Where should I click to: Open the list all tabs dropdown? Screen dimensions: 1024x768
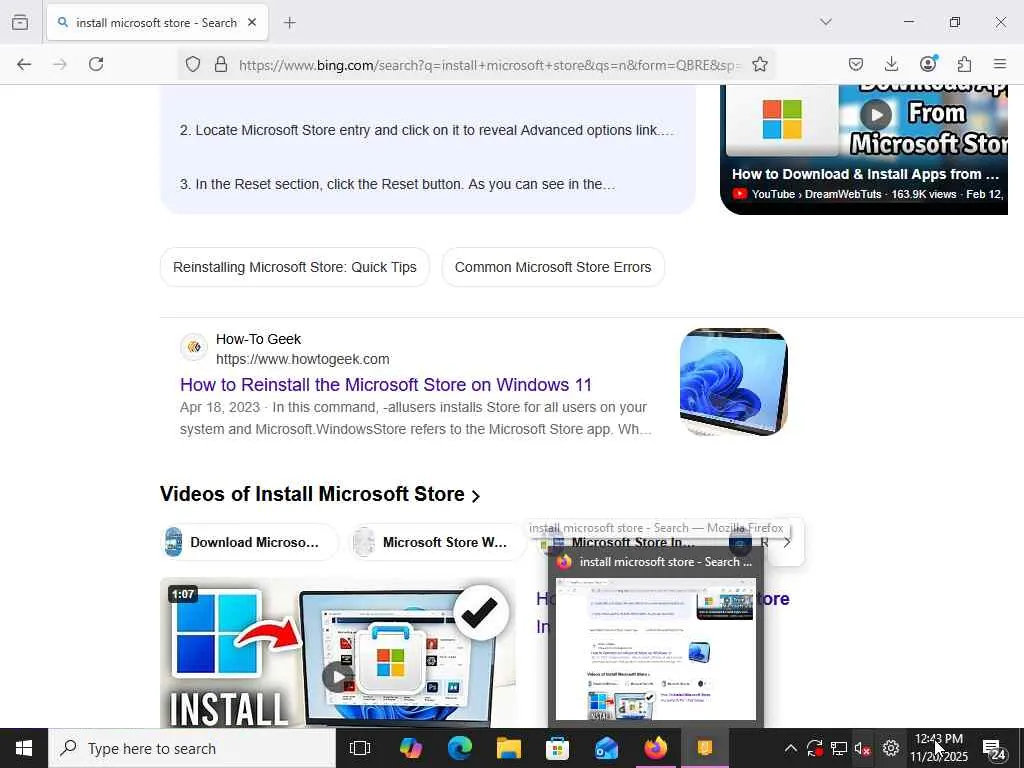(826, 22)
